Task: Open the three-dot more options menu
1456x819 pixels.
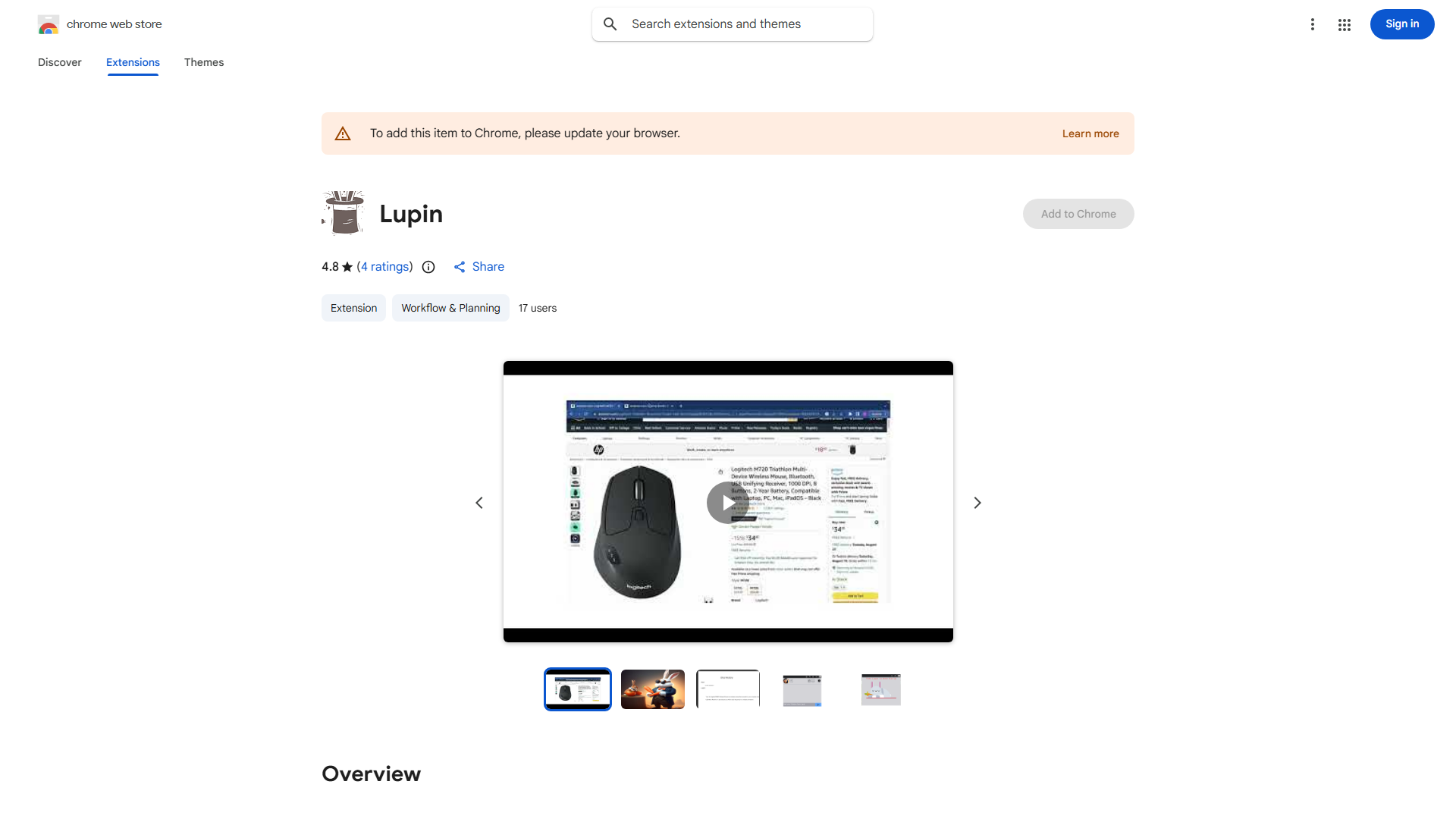Action: pyautogui.click(x=1312, y=24)
